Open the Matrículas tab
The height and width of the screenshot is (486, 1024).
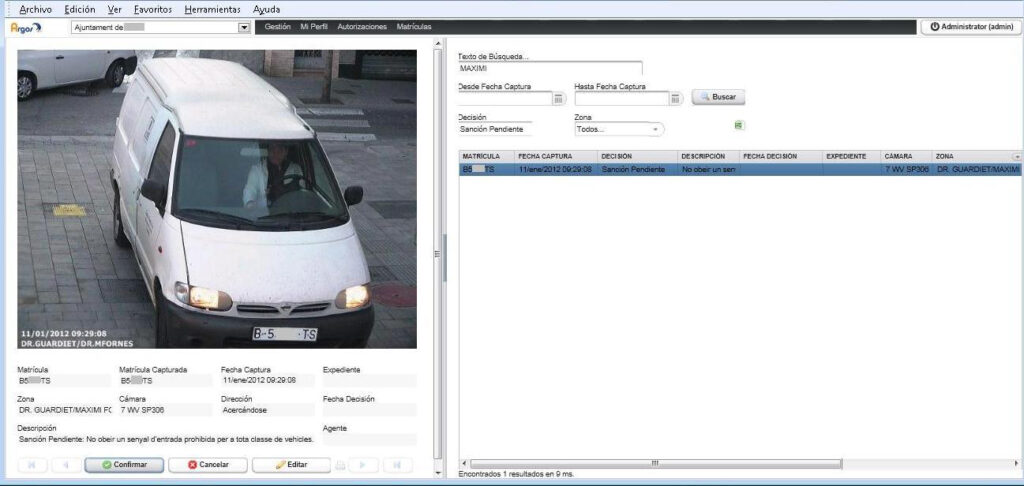pos(413,27)
